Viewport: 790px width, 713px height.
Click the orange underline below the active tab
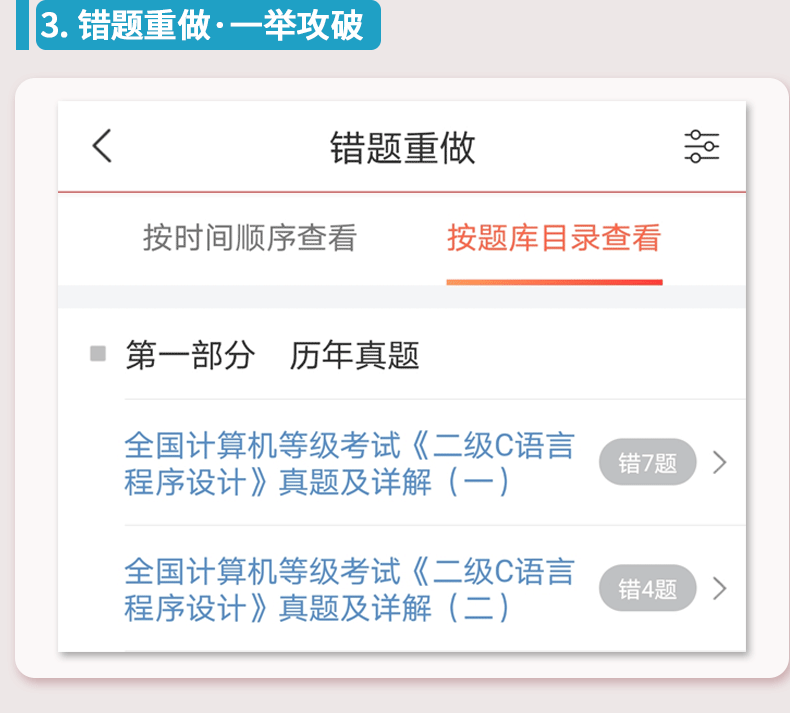(x=554, y=282)
